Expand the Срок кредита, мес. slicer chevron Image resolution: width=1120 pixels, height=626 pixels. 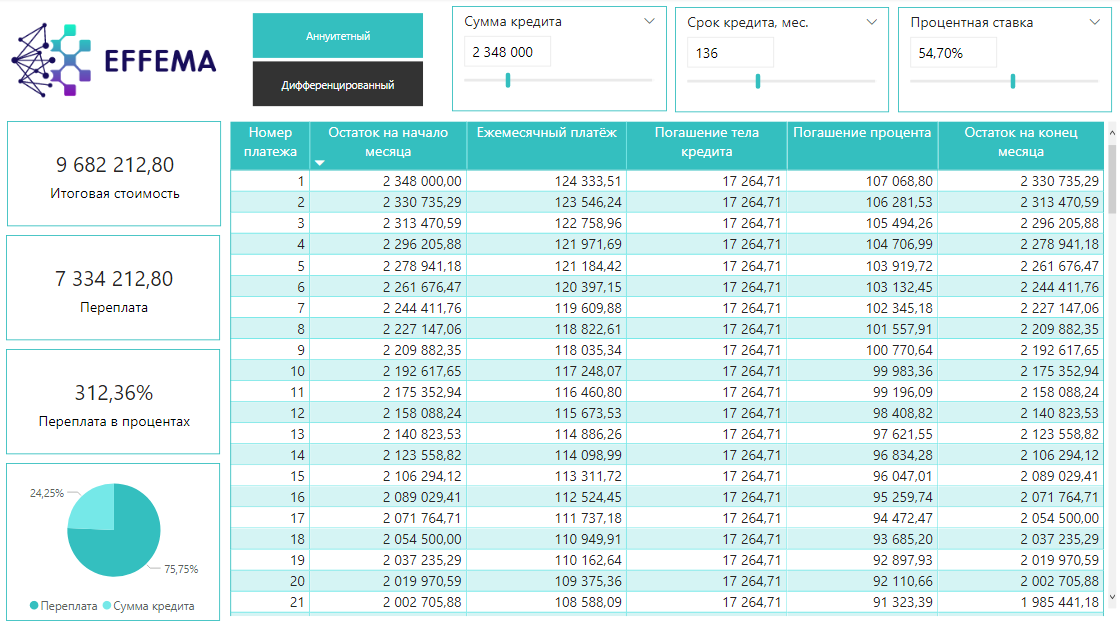tap(871, 22)
